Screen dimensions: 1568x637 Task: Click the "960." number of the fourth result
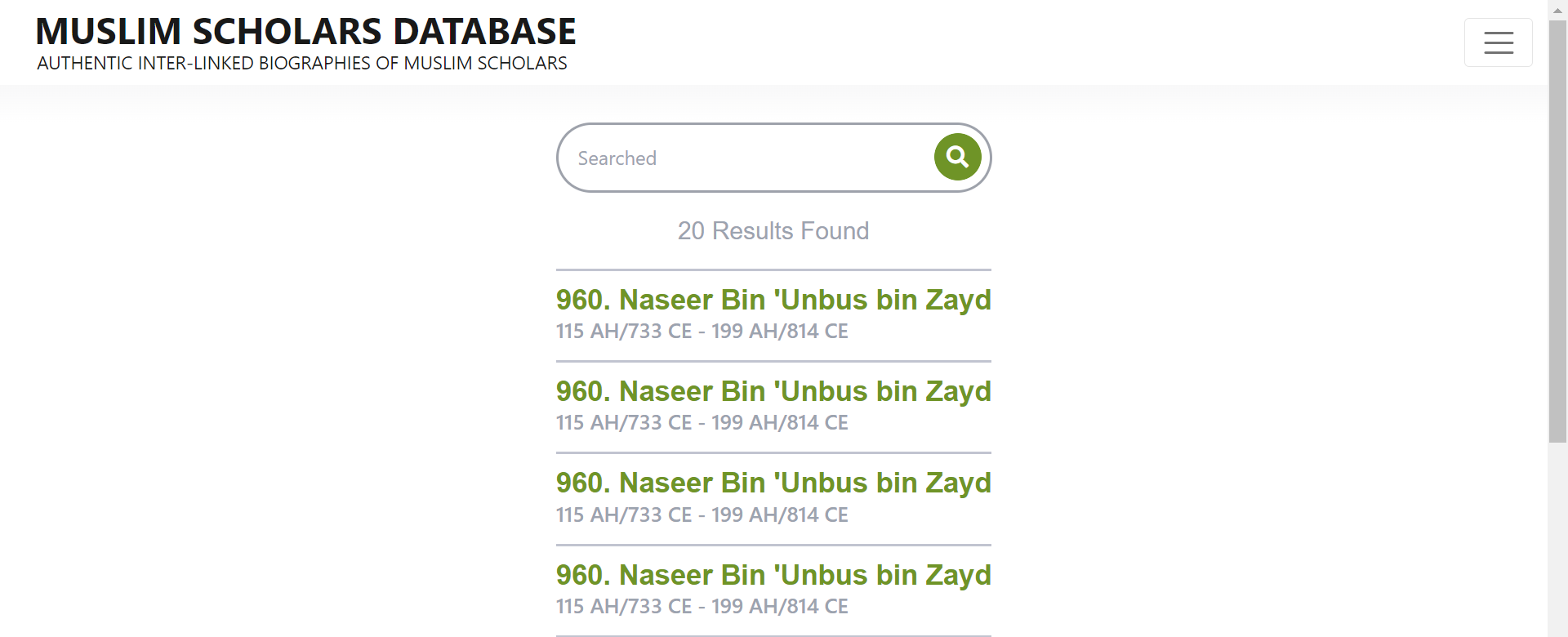[x=584, y=575]
